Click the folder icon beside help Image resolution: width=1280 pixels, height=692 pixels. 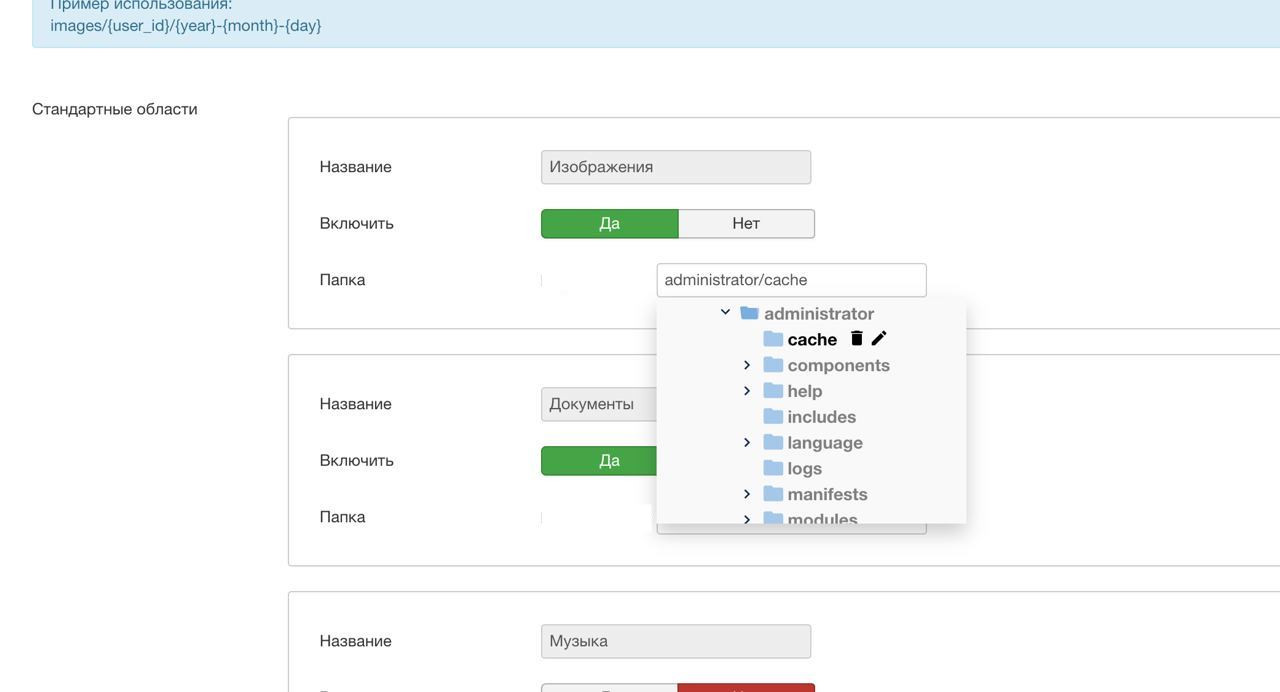pyautogui.click(x=773, y=391)
